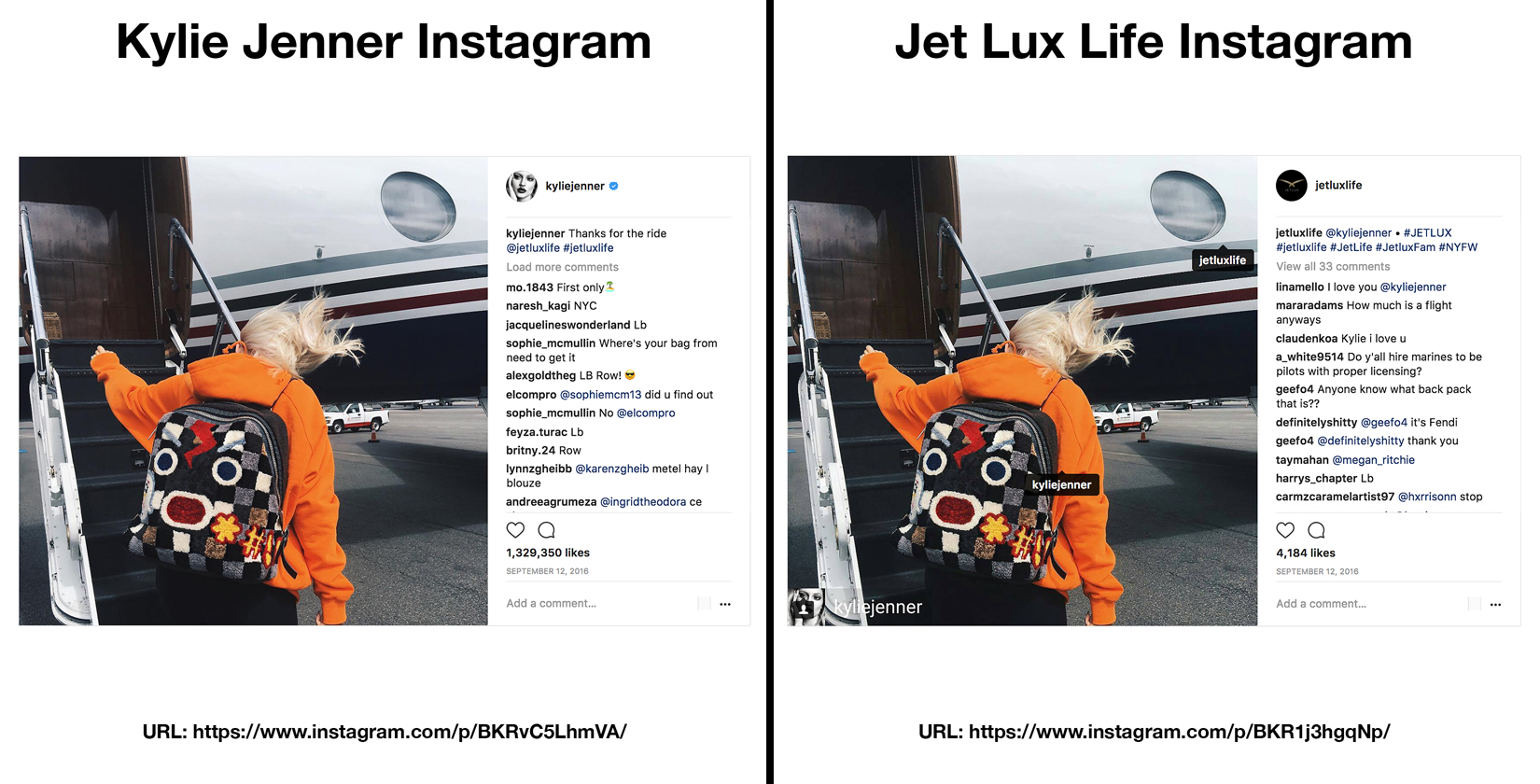Click the tagged-user icon on jetluxlife photo
Viewport: 1540px width, 784px height.
coord(804,609)
